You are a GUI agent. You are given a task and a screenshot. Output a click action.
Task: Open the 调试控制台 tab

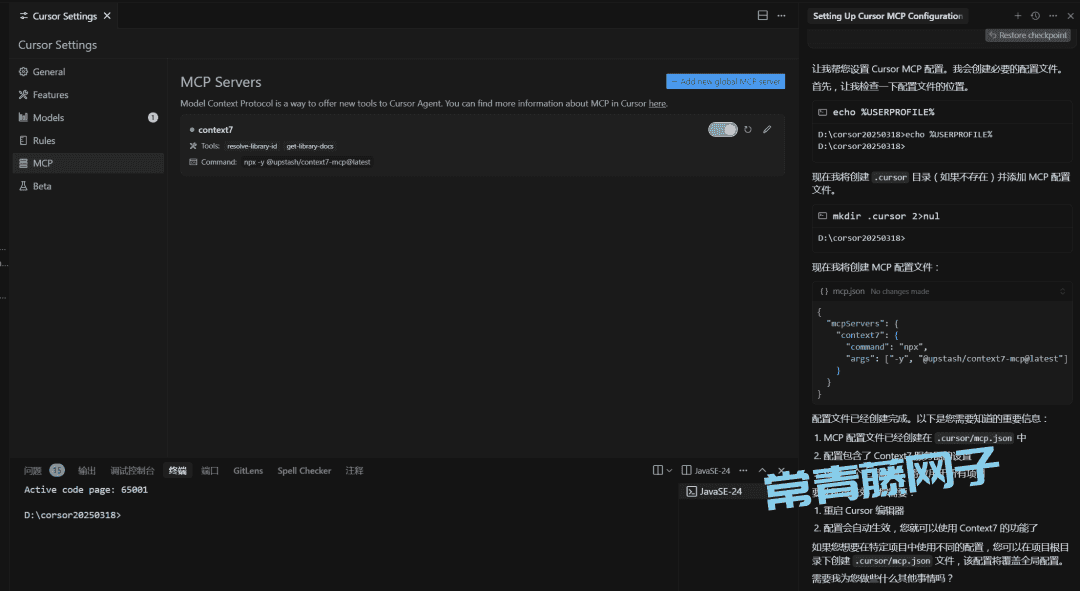point(132,470)
